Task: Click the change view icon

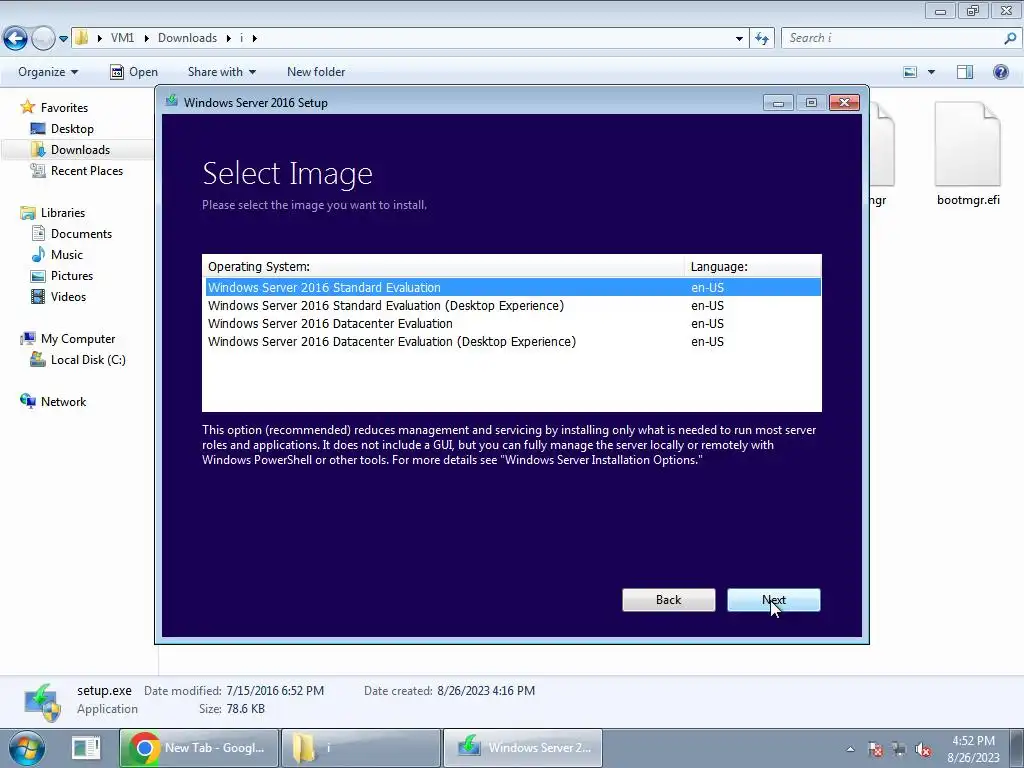Action: click(910, 72)
